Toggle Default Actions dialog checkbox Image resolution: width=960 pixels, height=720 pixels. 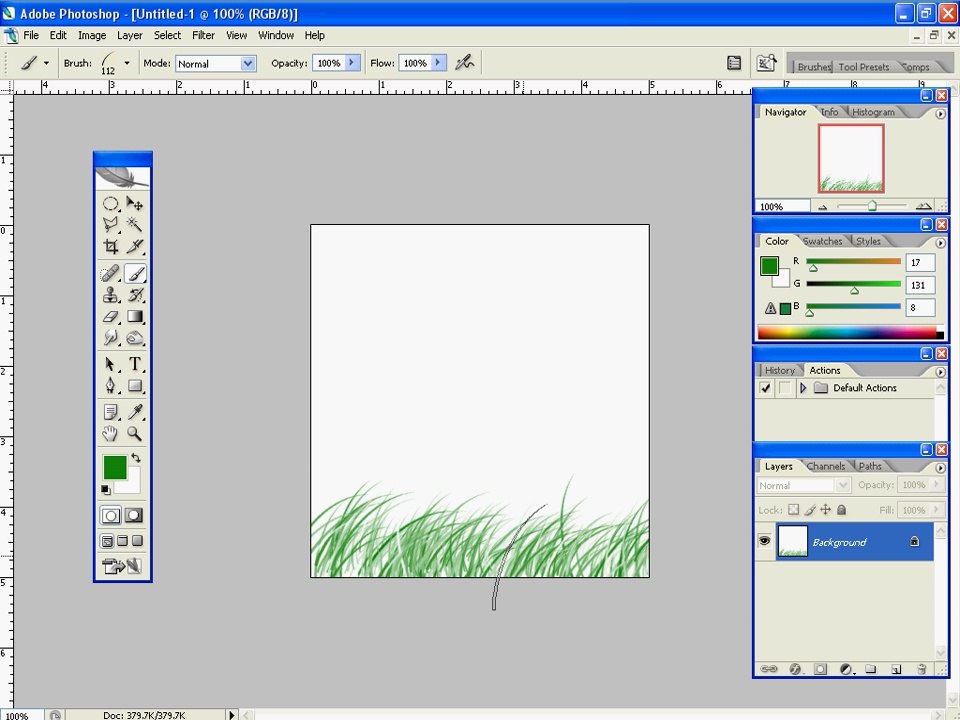(784, 388)
